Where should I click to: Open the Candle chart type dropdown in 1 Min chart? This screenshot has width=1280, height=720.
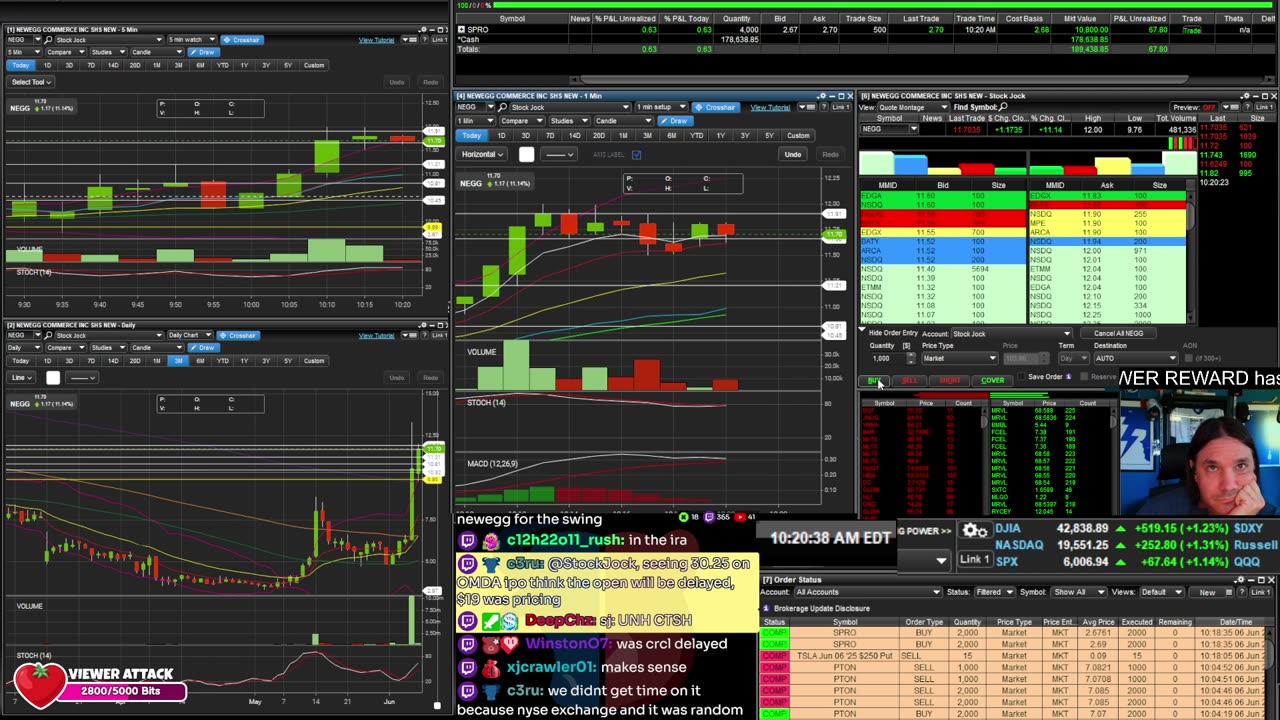625,120
